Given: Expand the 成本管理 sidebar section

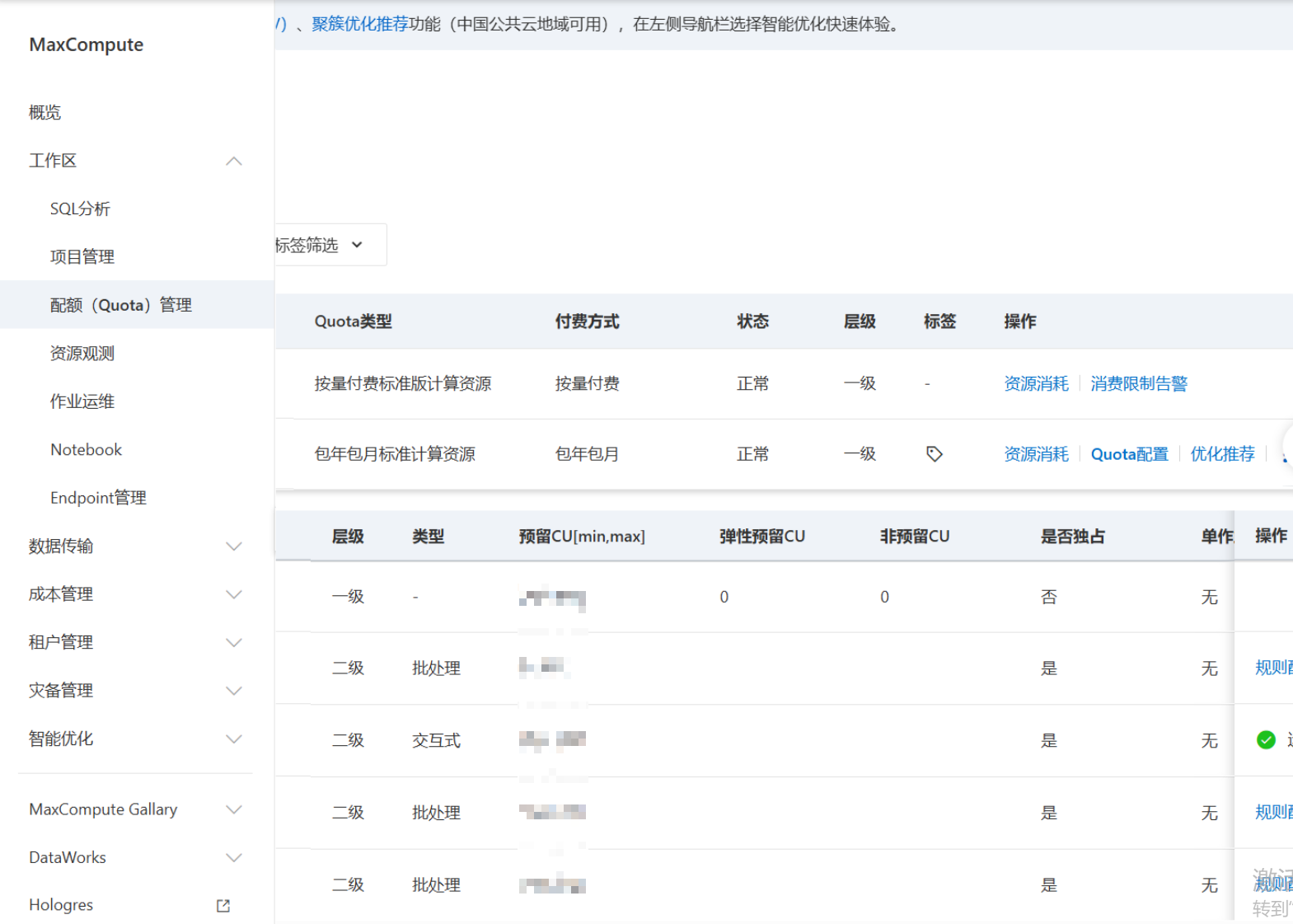Looking at the screenshot, I should [x=234, y=594].
